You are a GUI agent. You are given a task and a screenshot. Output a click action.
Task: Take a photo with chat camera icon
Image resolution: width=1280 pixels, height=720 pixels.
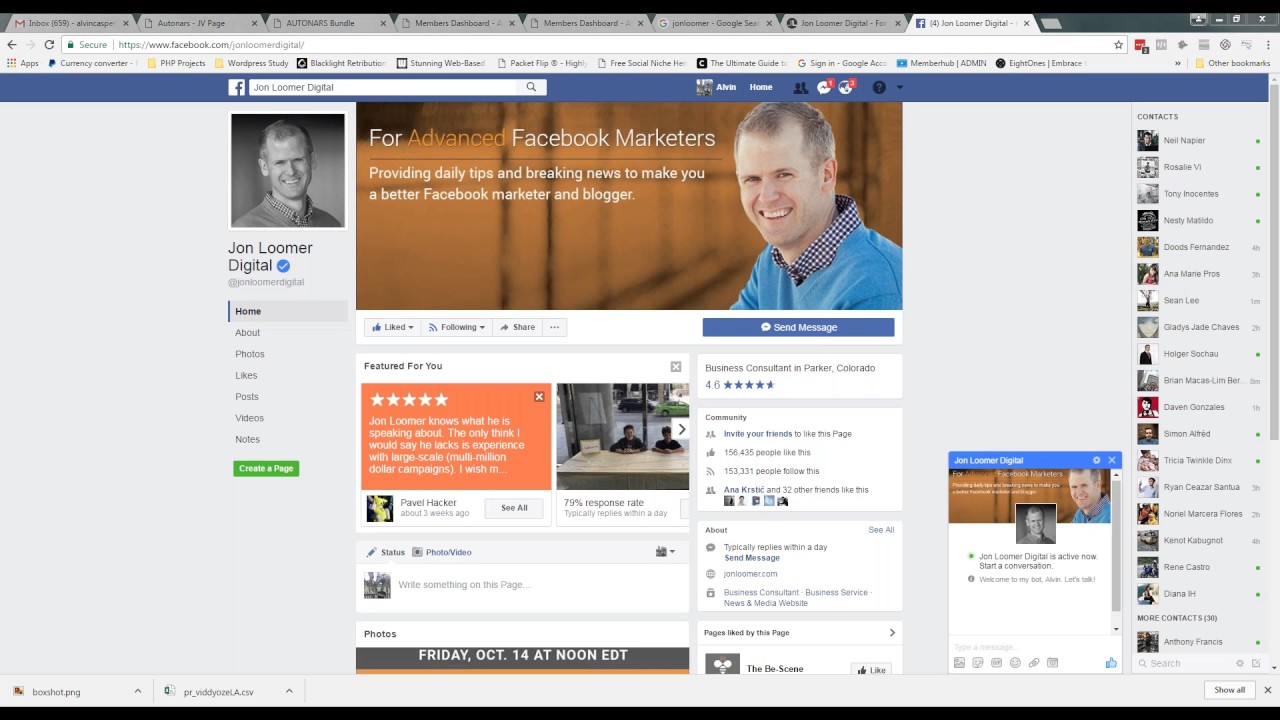click(1052, 663)
